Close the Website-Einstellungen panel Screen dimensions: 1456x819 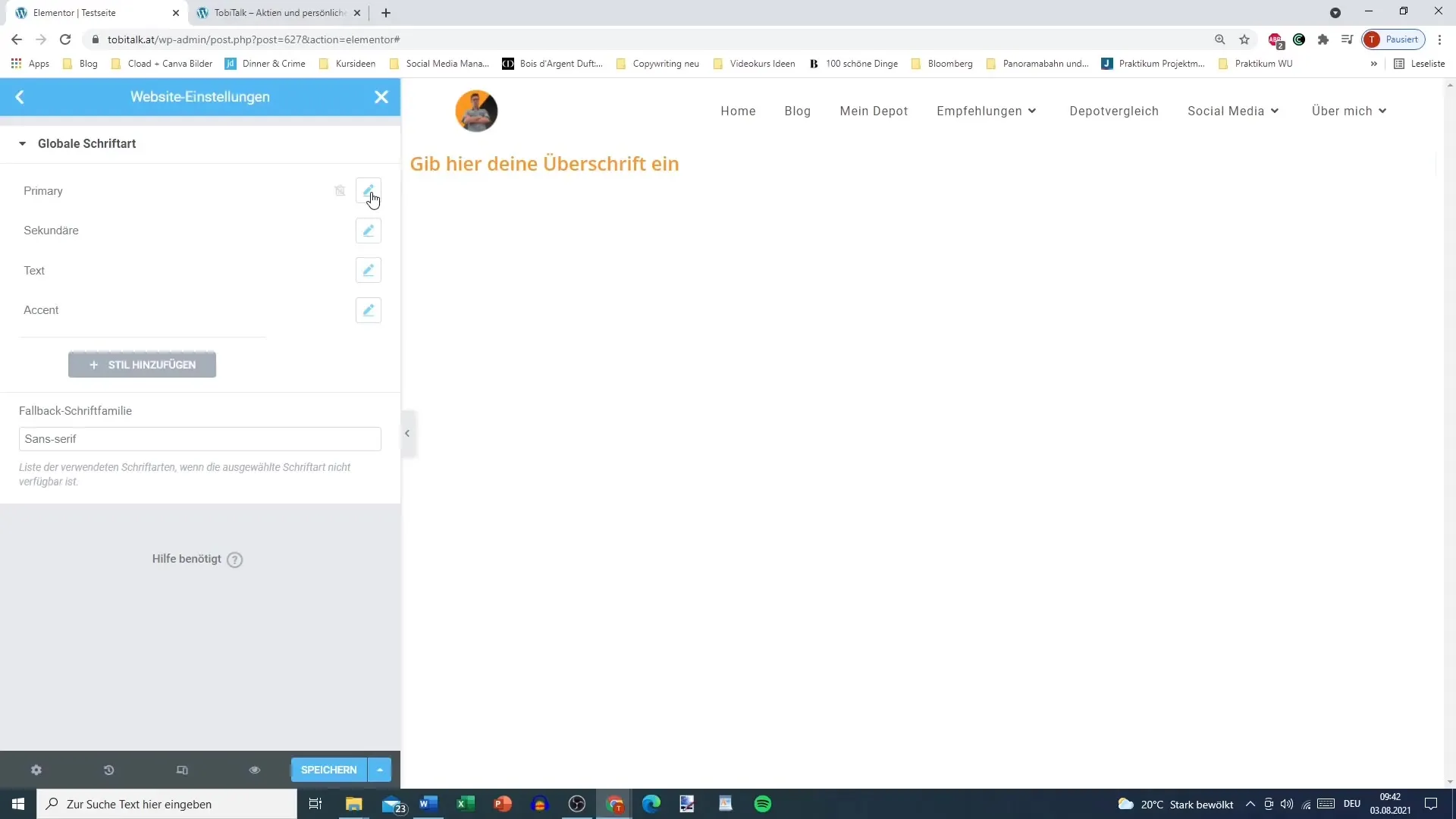(x=381, y=97)
